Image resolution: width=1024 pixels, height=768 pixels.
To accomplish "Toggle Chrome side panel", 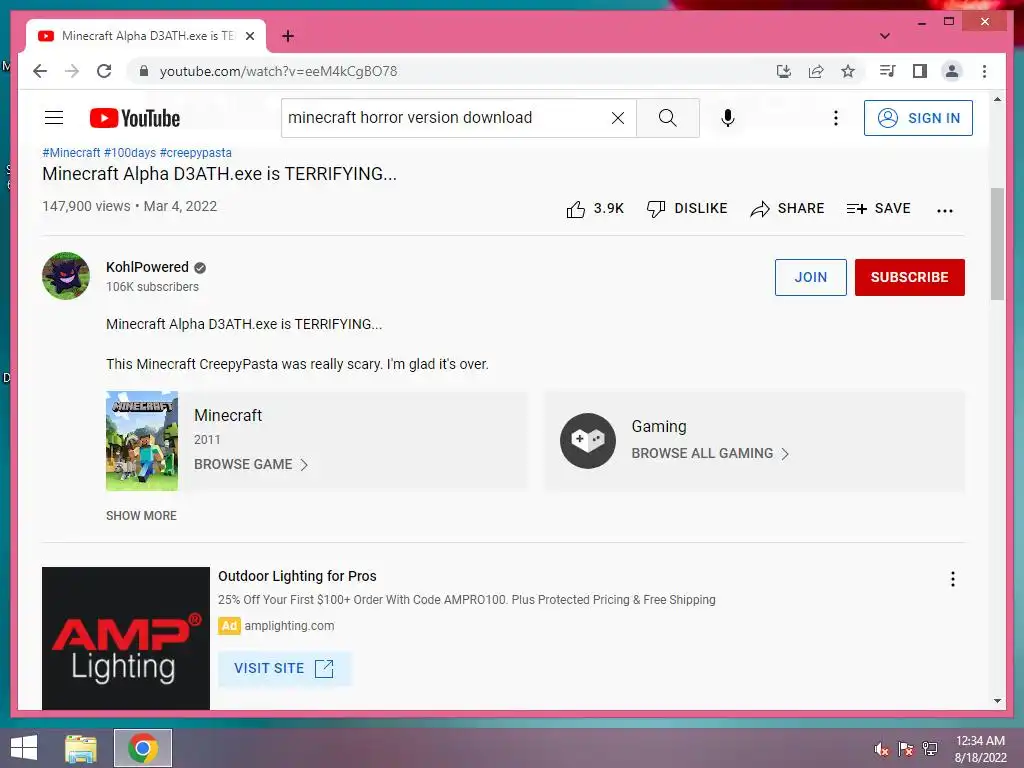I will 920,71.
